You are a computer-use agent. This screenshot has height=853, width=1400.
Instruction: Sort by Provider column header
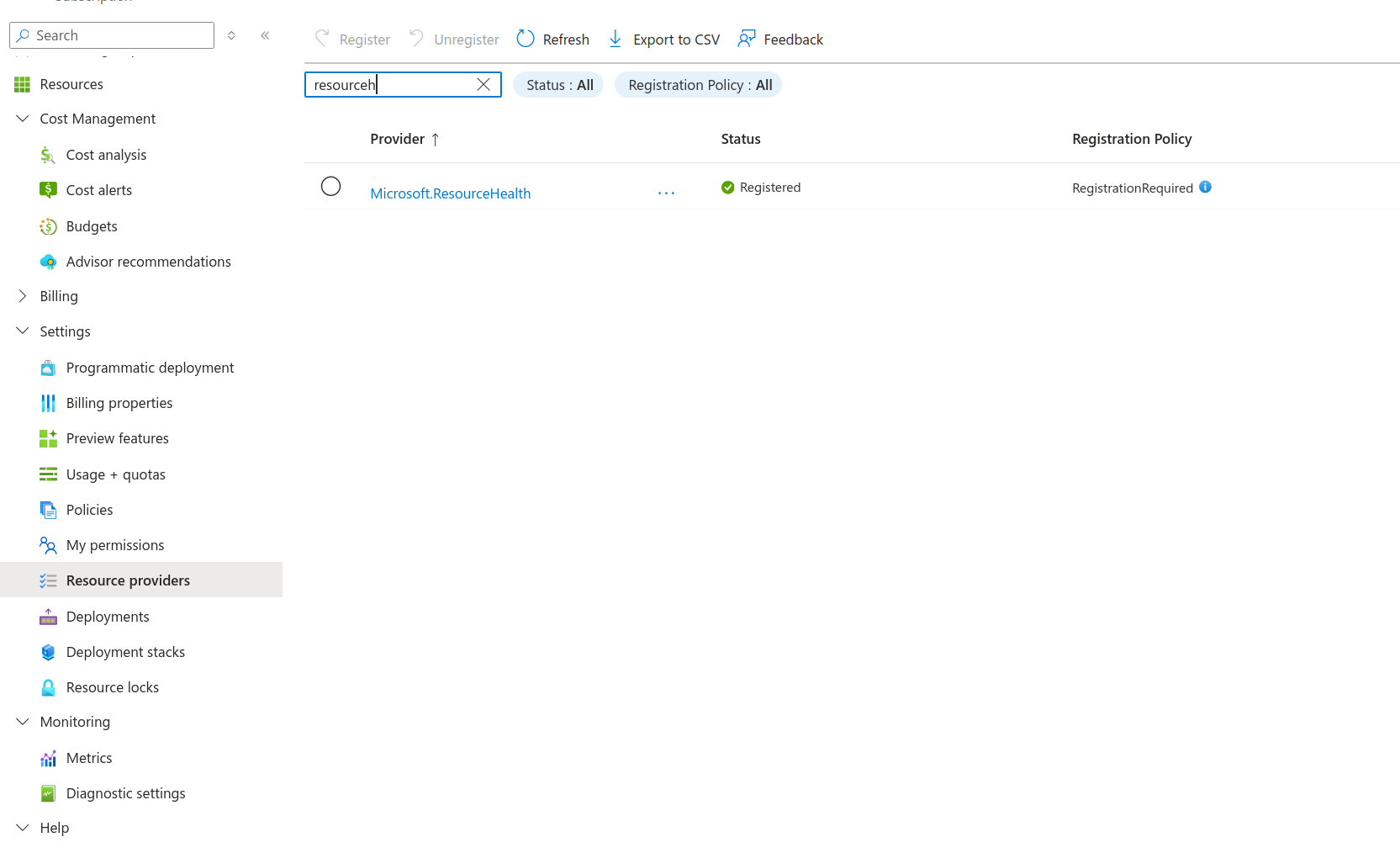tap(405, 139)
